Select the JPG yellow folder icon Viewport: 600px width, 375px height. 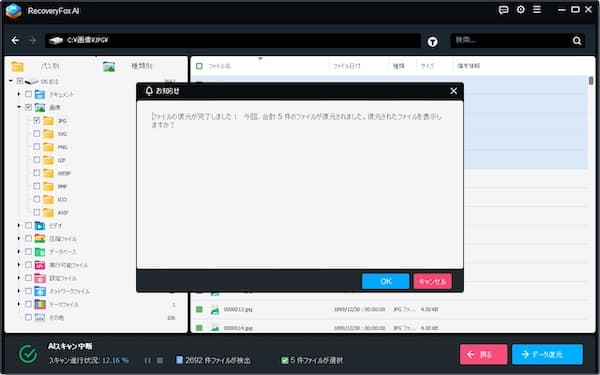(48, 121)
